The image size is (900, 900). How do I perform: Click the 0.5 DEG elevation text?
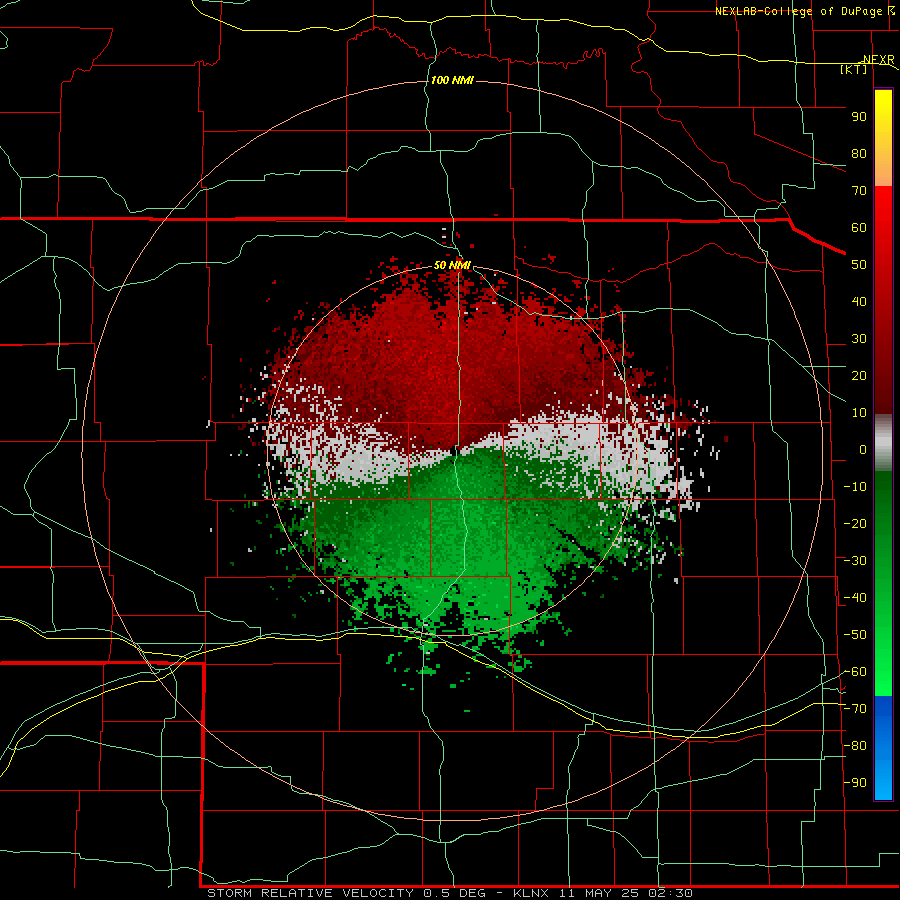454,893
